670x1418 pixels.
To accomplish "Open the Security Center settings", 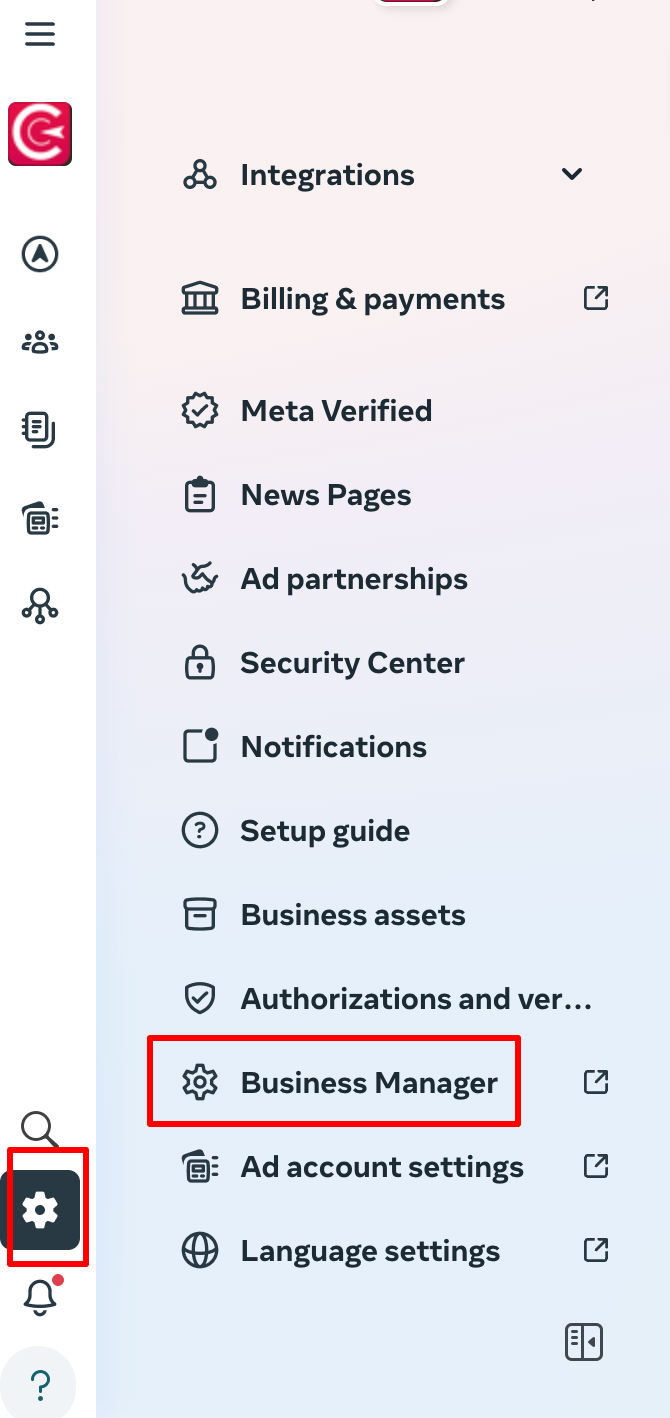I will click(352, 662).
